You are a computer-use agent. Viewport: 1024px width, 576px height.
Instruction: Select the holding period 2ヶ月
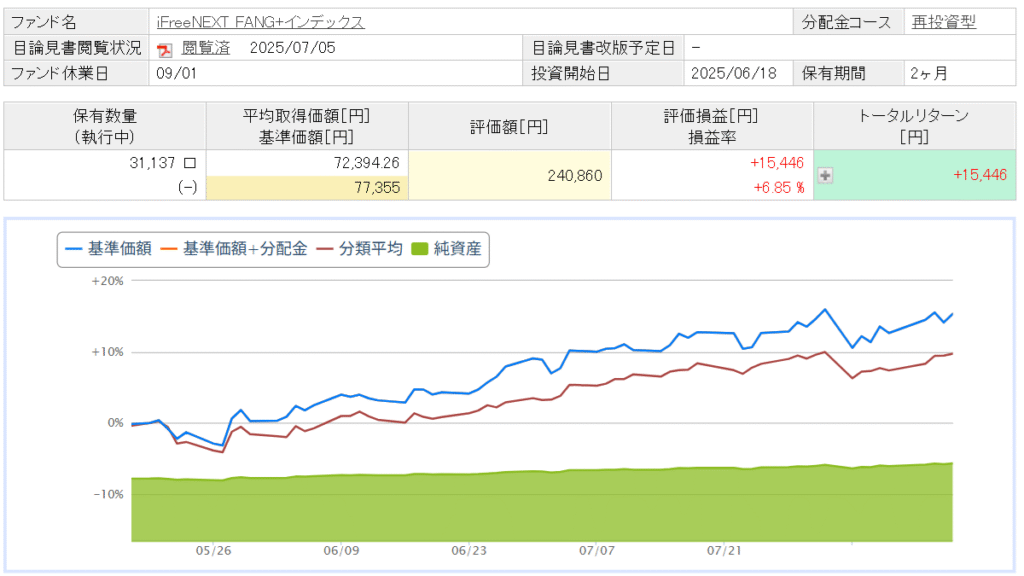(929, 74)
